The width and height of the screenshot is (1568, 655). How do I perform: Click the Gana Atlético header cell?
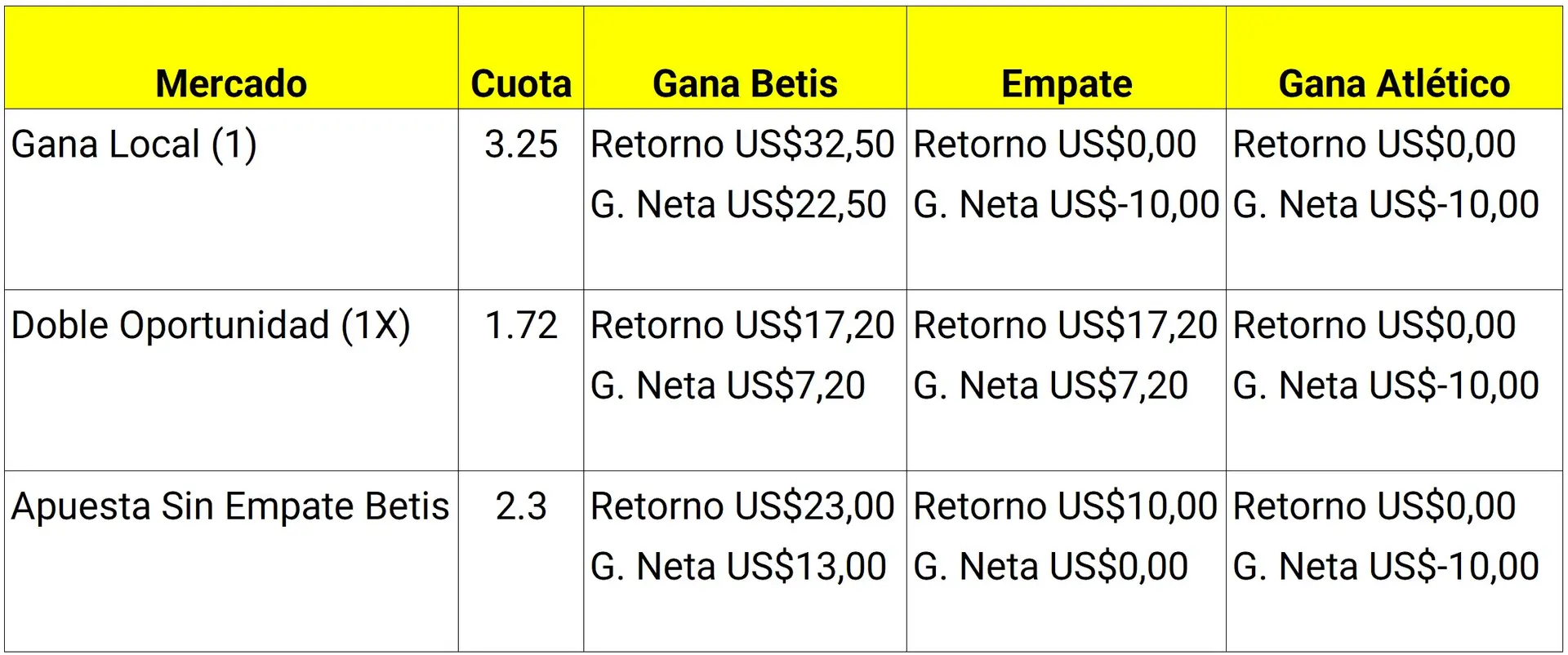[1393, 83]
